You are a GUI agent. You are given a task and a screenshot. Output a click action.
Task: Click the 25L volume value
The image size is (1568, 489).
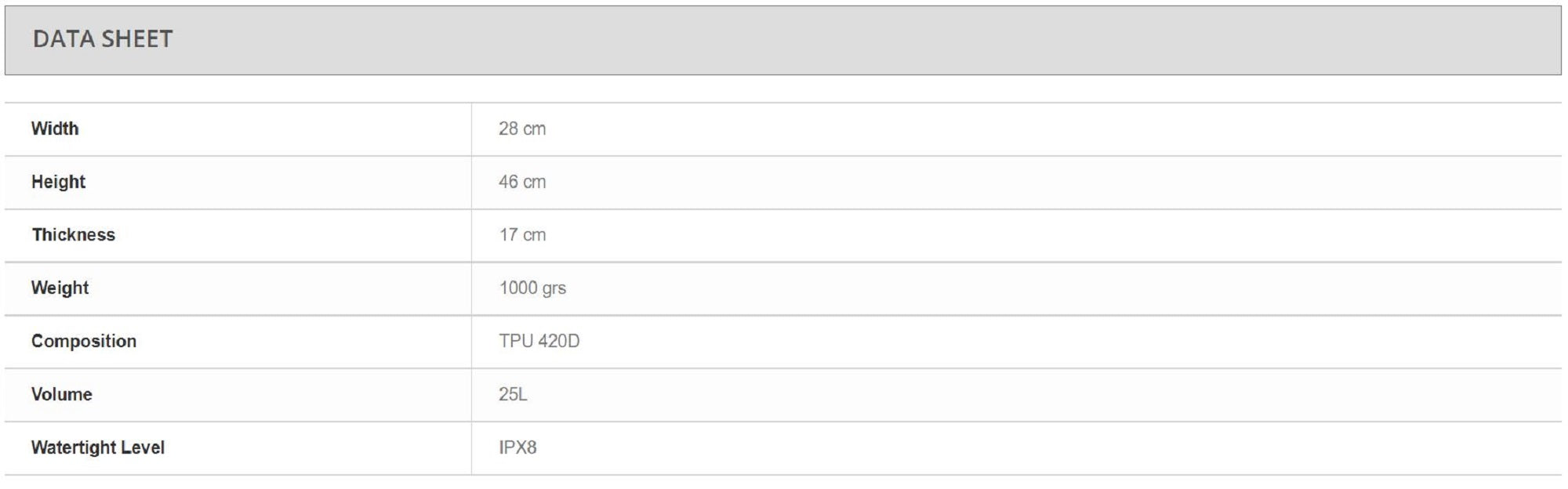(x=513, y=395)
